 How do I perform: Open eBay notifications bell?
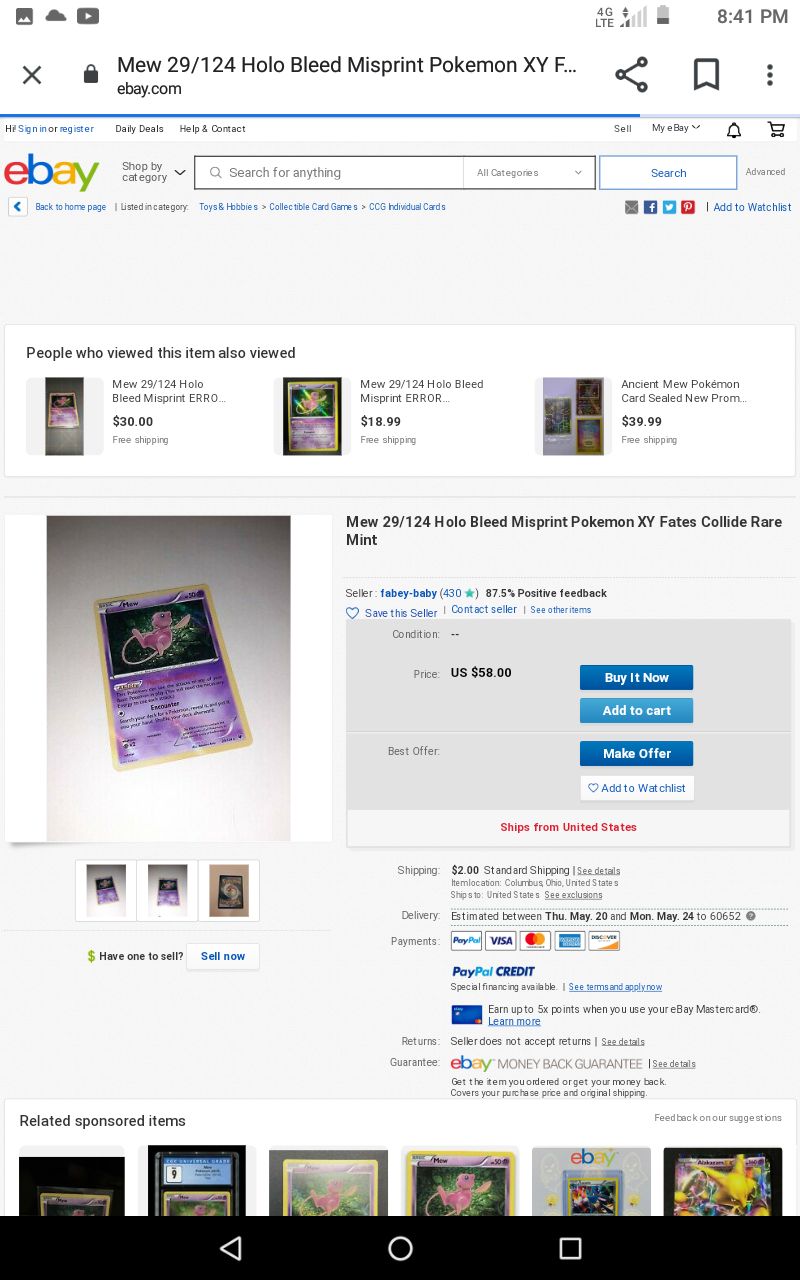(734, 130)
